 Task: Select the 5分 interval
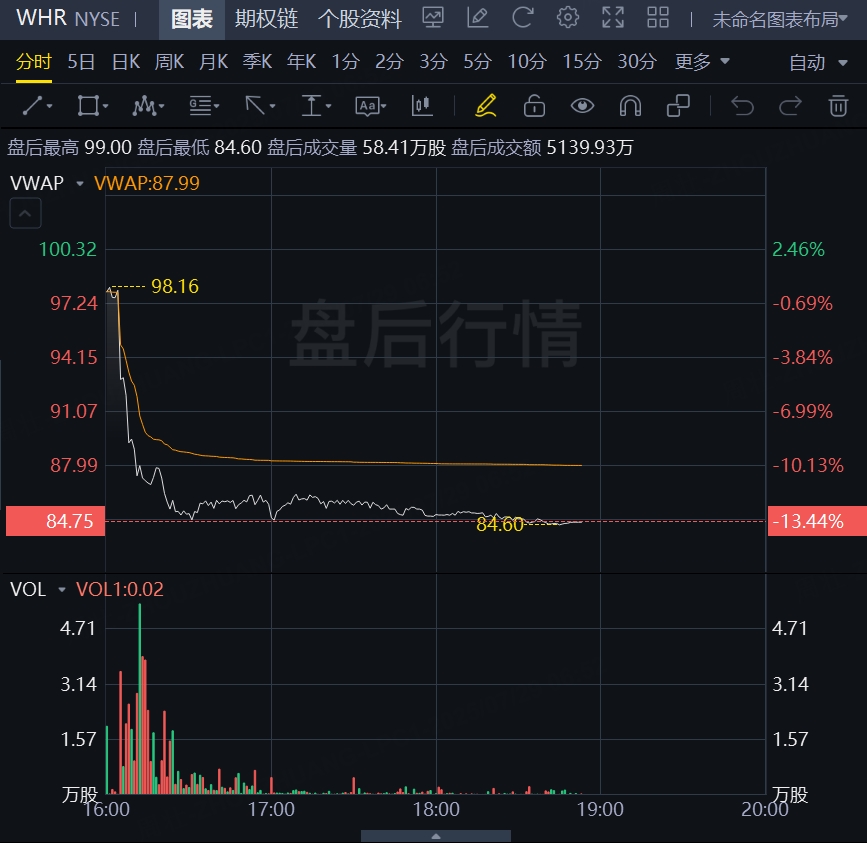coord(477,61)
